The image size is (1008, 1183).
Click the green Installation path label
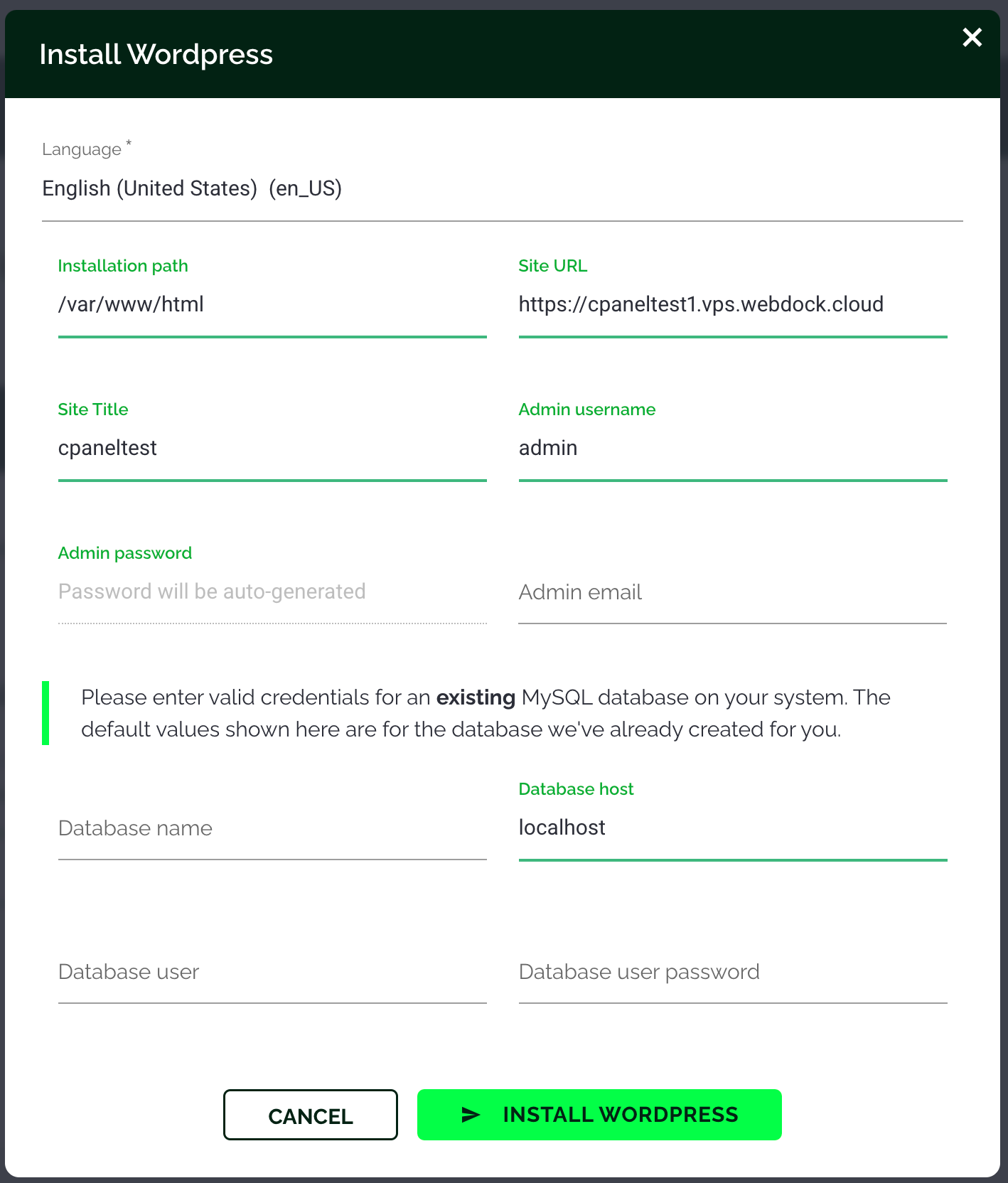coord(123,266)
